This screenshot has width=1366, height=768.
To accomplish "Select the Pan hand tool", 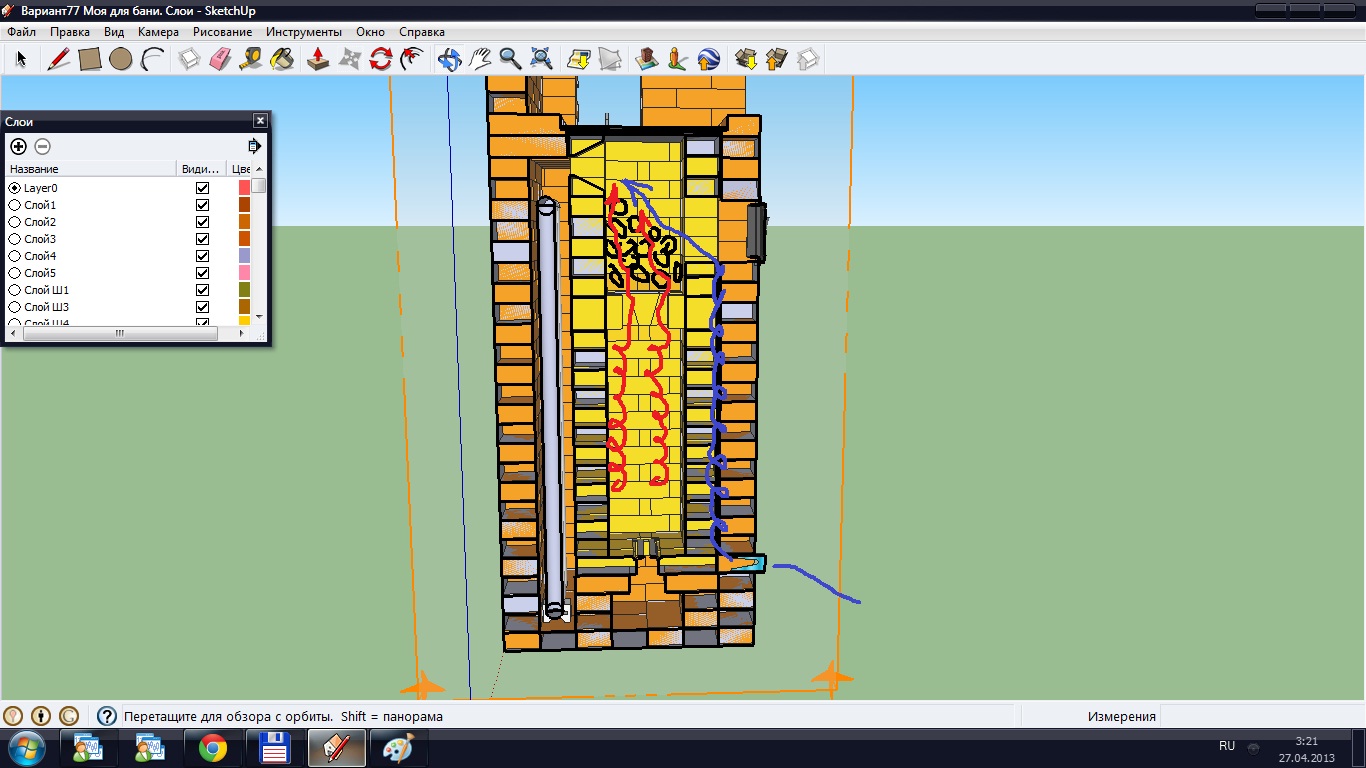I will tap(480, 59).
